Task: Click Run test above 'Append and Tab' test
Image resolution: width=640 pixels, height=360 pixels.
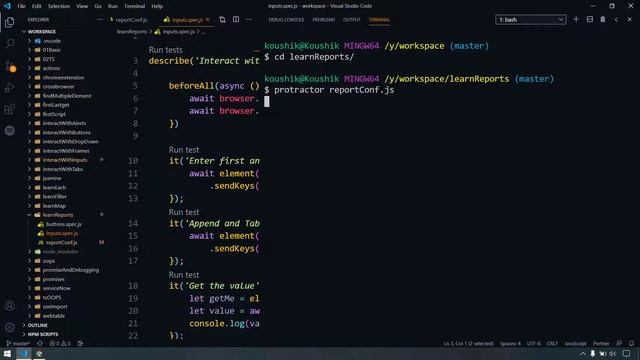Action: pyautogui.click(x=184, y=212)
